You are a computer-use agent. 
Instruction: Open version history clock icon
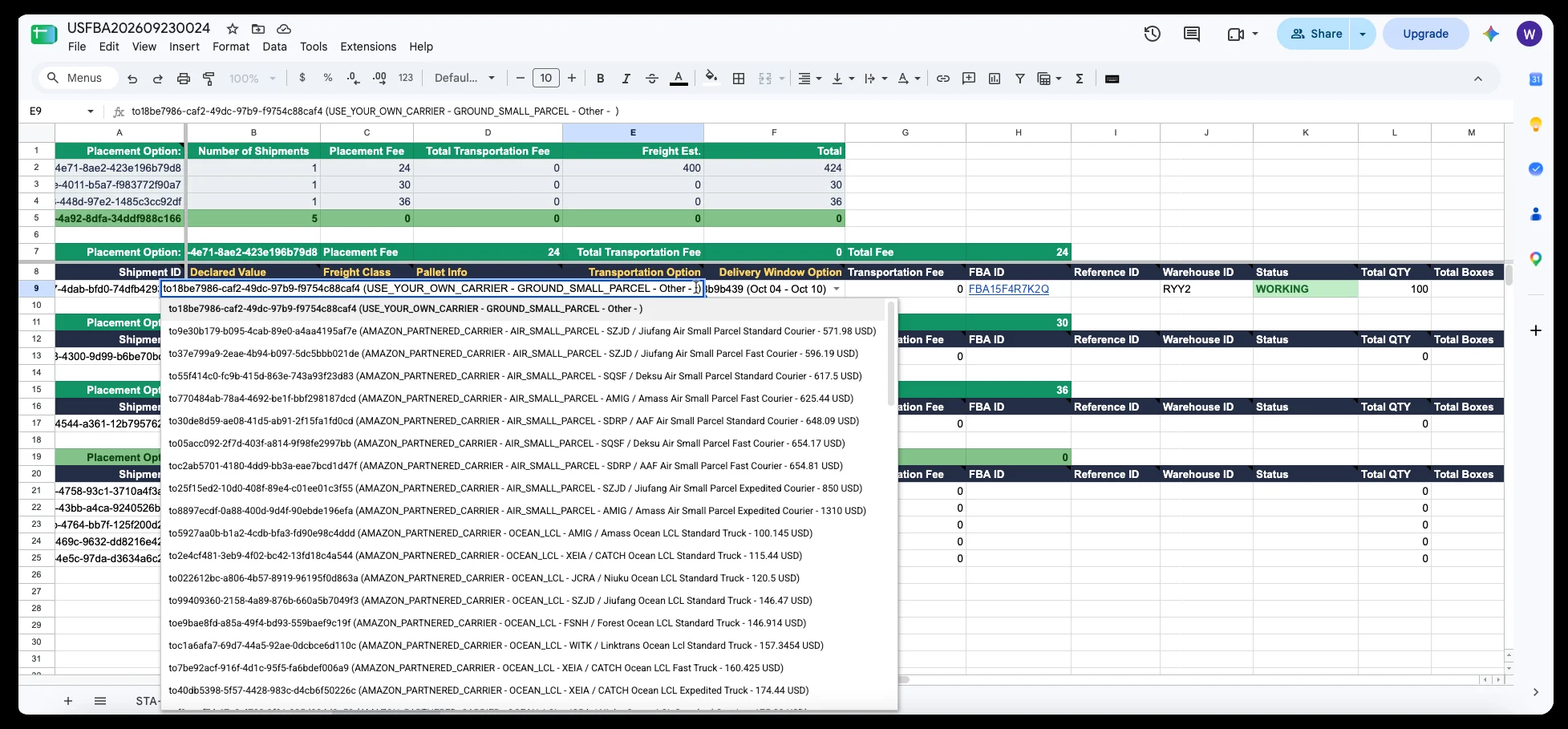(x=1153, y=34)
